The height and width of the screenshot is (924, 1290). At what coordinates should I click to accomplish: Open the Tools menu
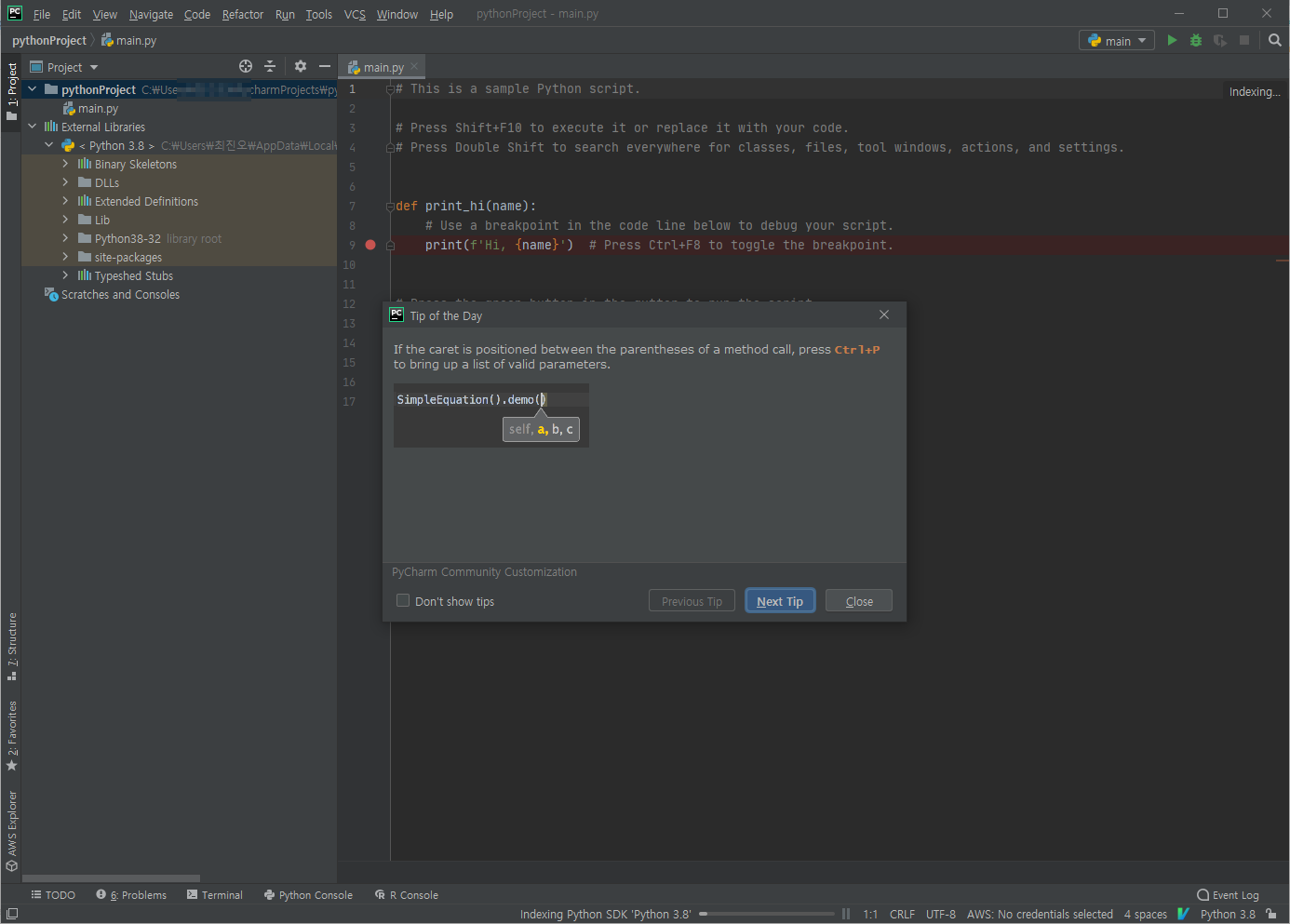[318, 14]
